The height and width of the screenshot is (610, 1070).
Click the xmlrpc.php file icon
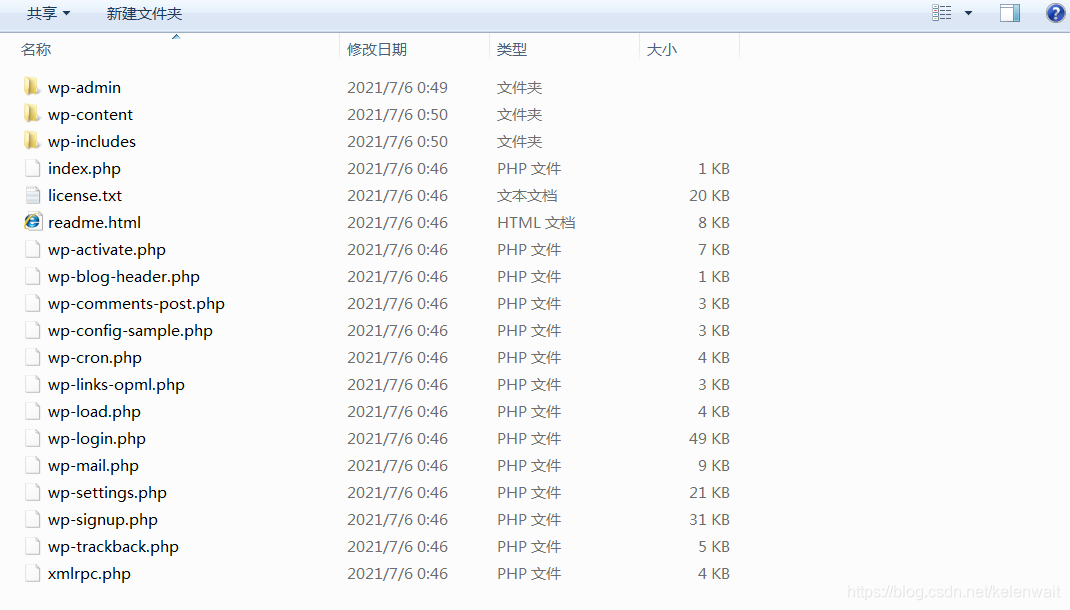point(32,573)
